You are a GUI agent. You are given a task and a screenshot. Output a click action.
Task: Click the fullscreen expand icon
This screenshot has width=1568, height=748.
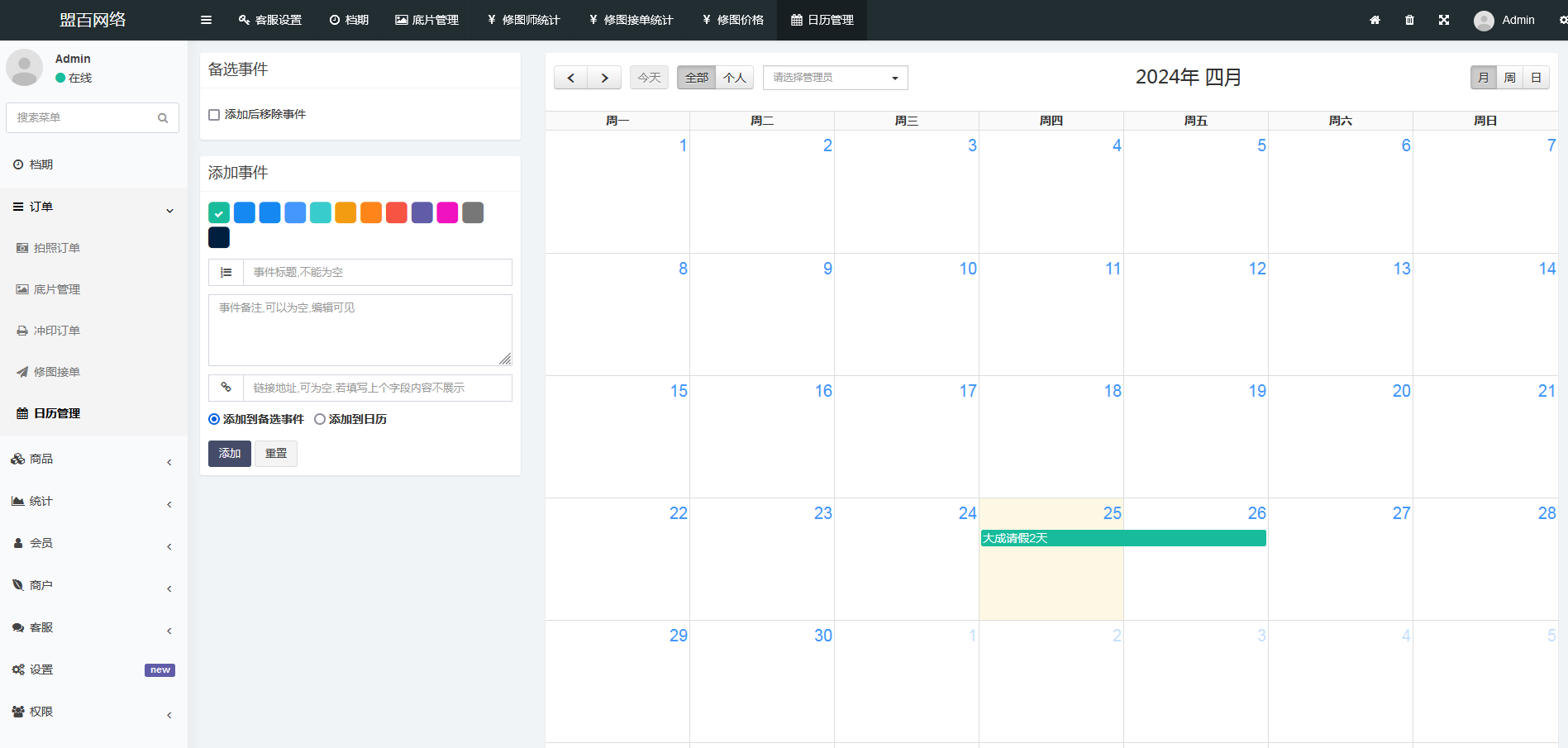[x=1443, y=20]
